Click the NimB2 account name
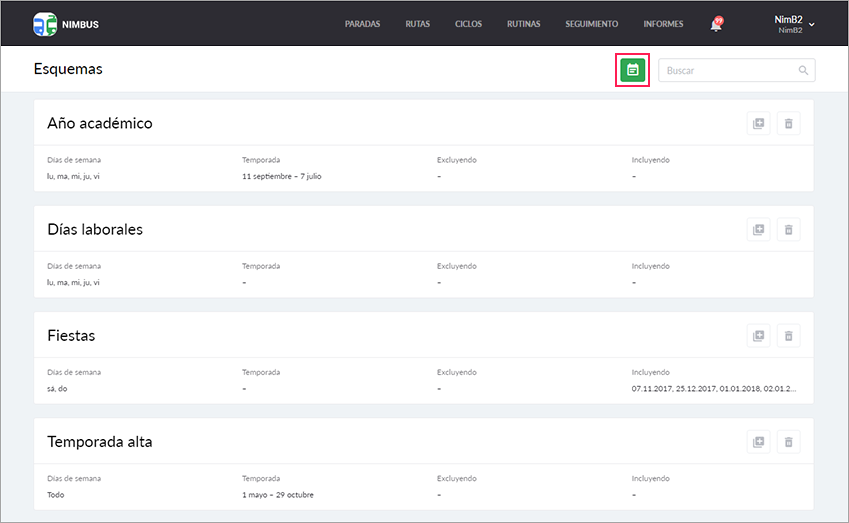The width and height of the screenshot is (849, 523). click(x=788, y=19)
